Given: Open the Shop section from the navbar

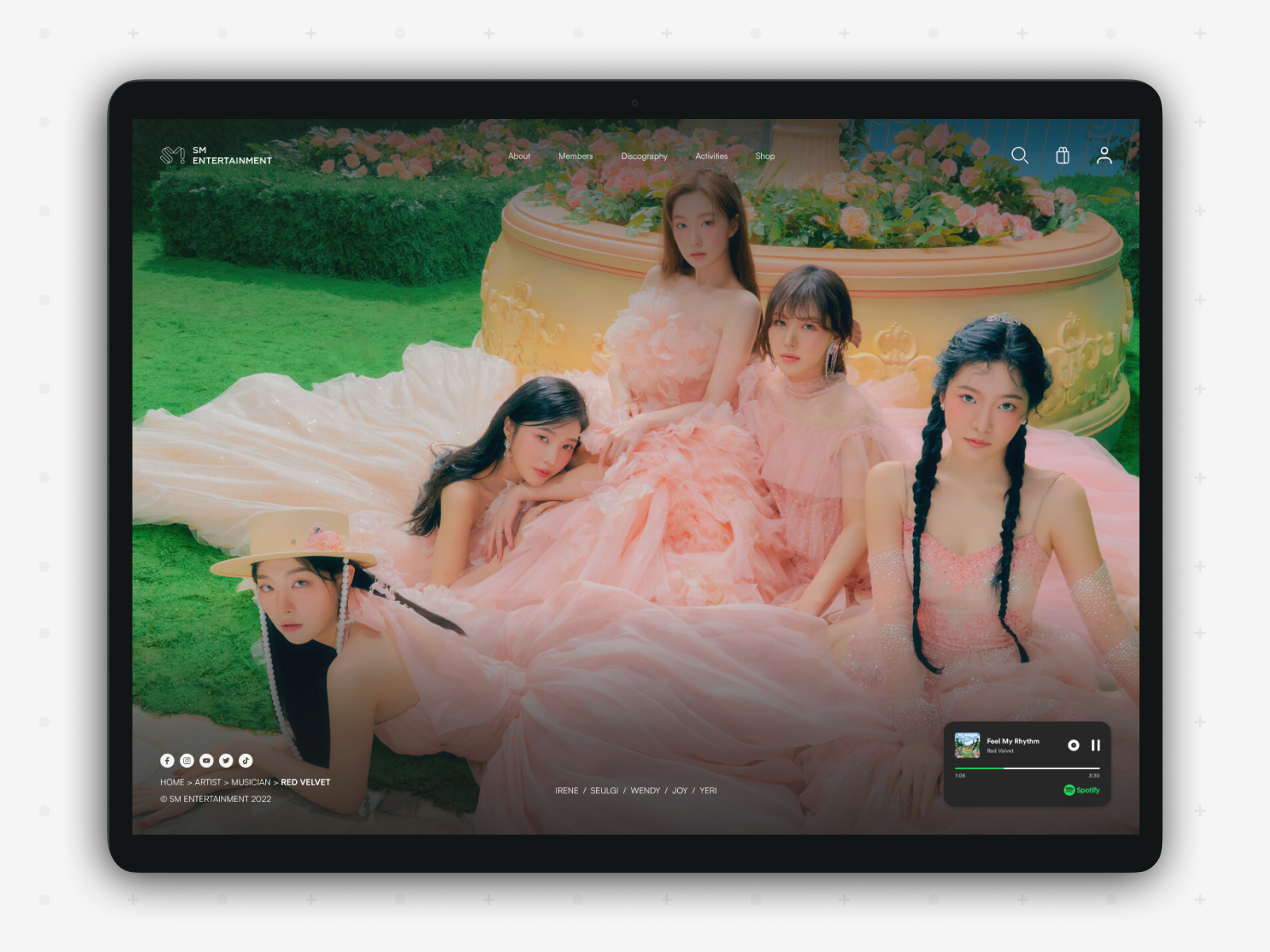Looking at the screenshot, I should click(x=765, y=156).
